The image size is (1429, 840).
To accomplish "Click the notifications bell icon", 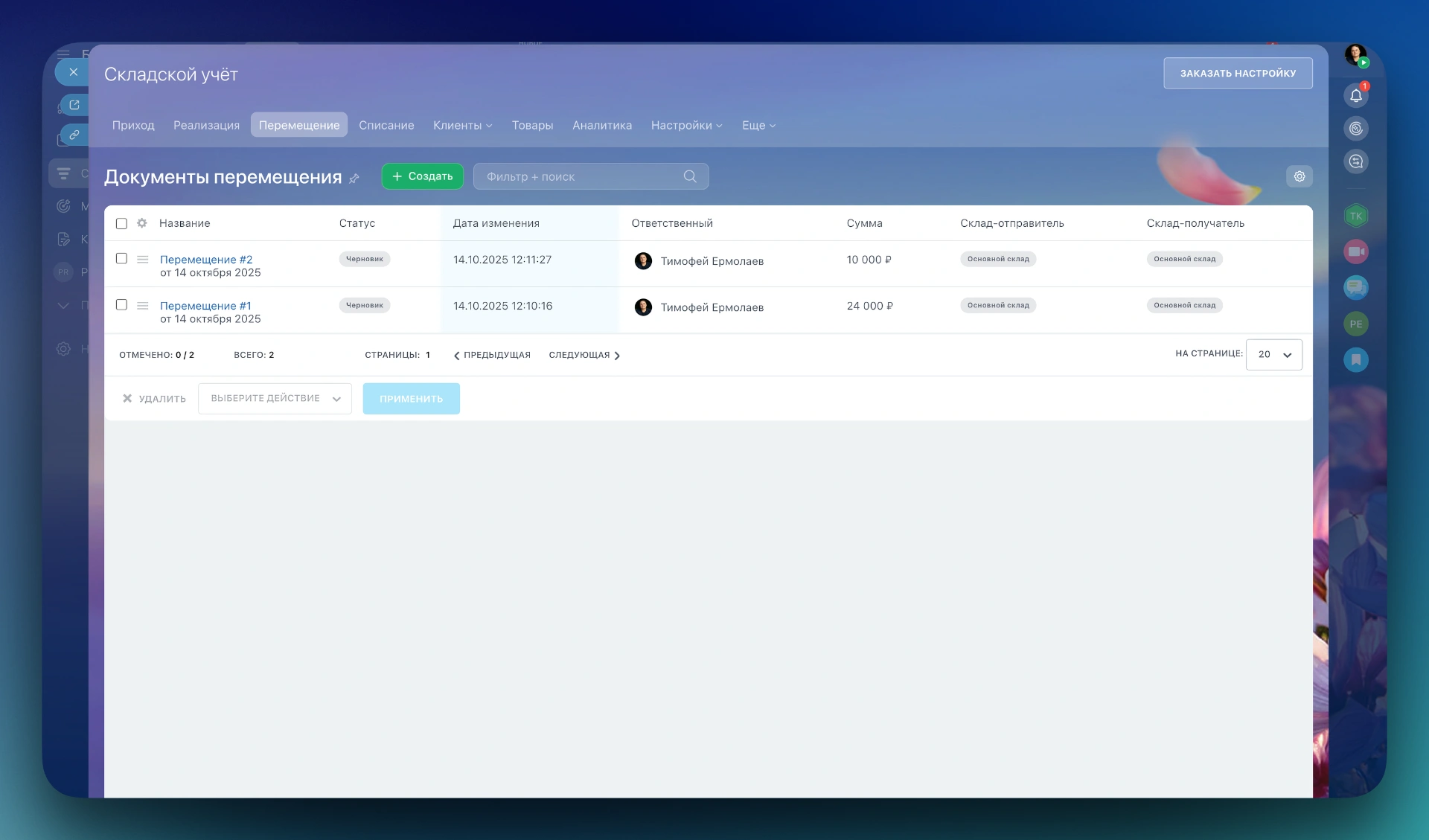I will click(x=1356, y=95).
